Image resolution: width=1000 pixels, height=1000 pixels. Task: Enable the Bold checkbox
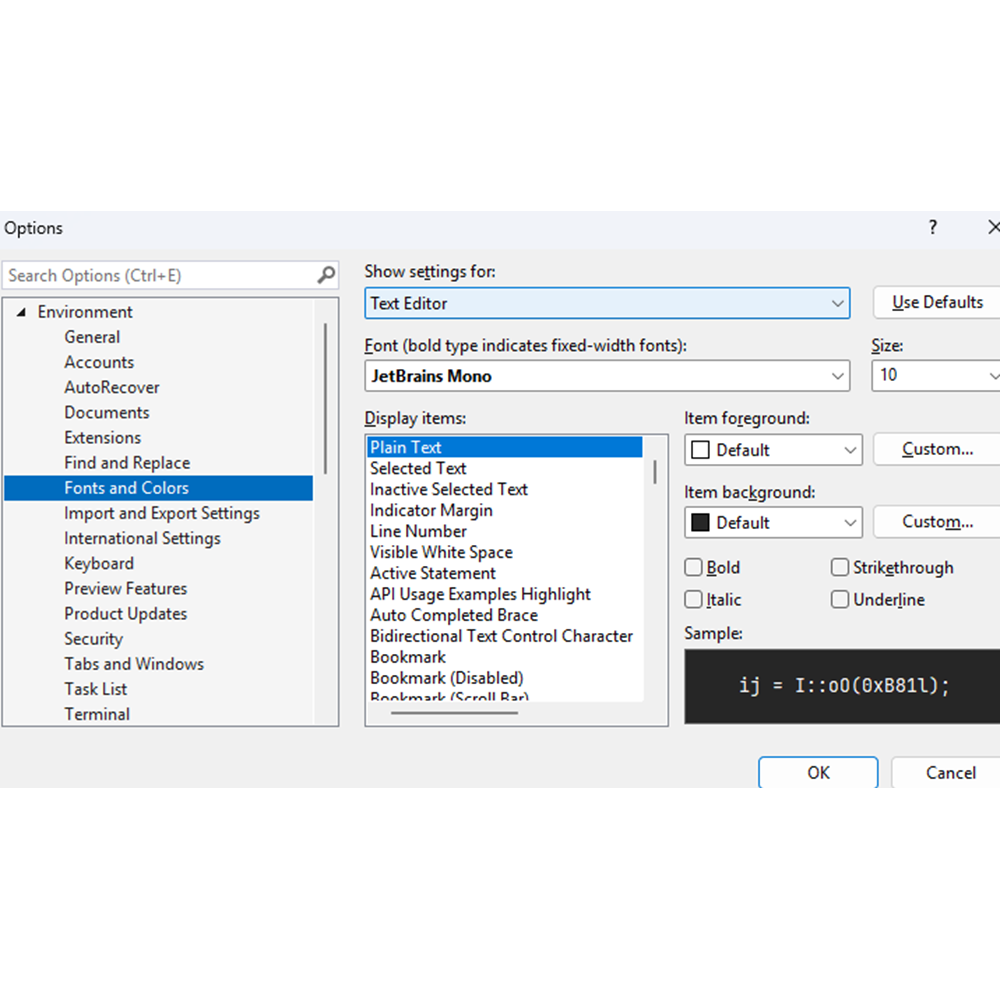(x=694, y=568)
